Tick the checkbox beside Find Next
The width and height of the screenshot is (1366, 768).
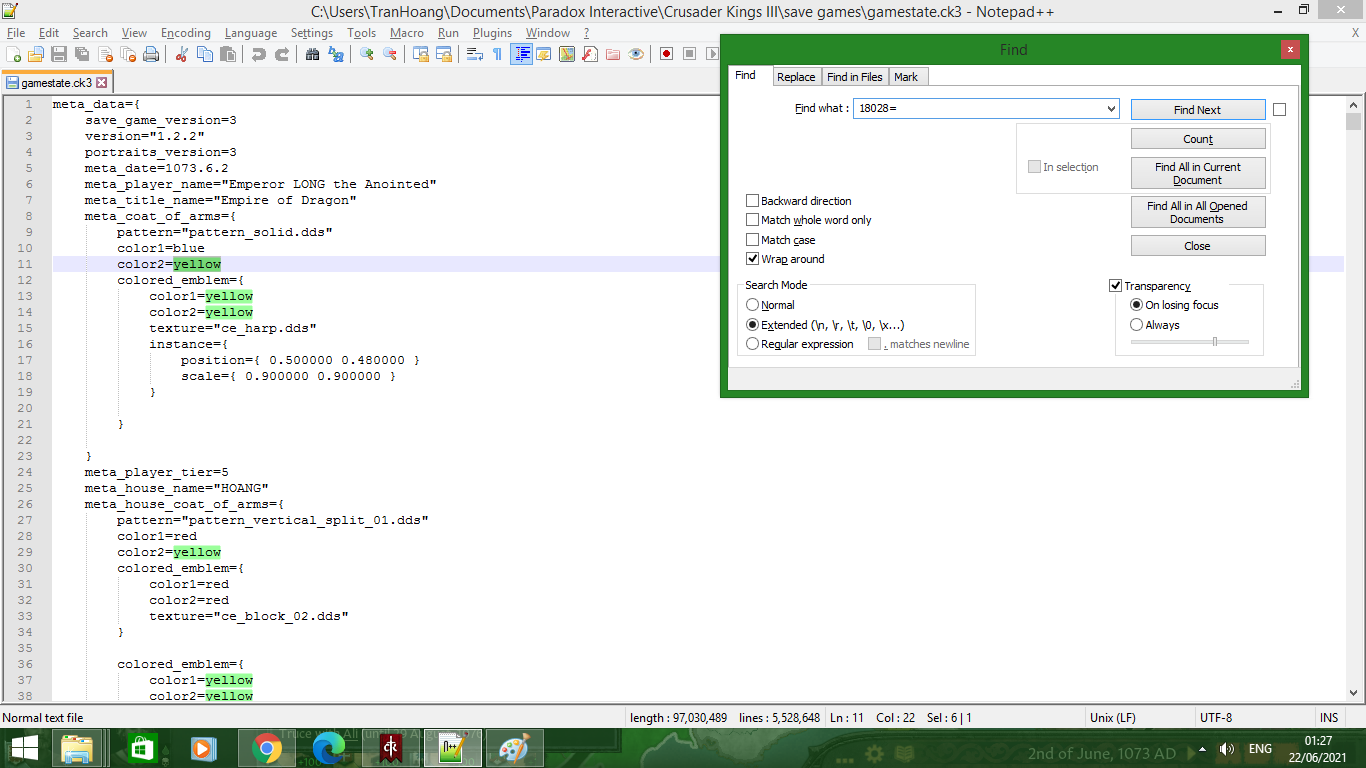pyautogui.click(x=1279, y=110)
